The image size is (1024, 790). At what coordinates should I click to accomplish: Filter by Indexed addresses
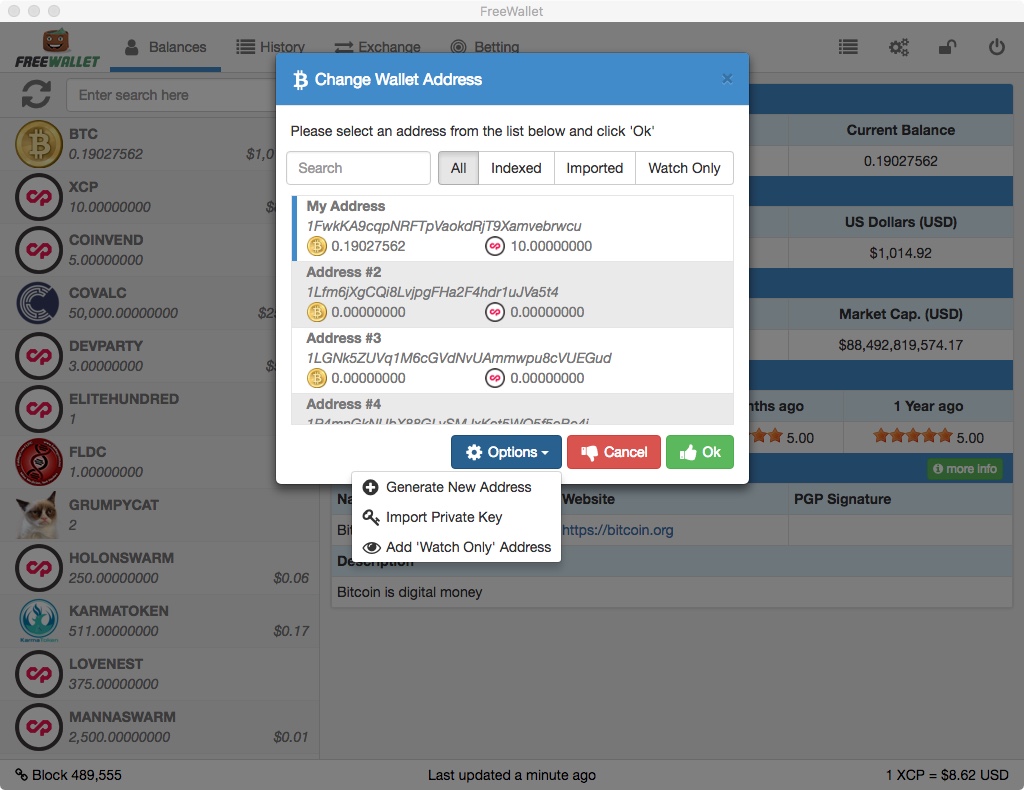[x=516, y=168]
